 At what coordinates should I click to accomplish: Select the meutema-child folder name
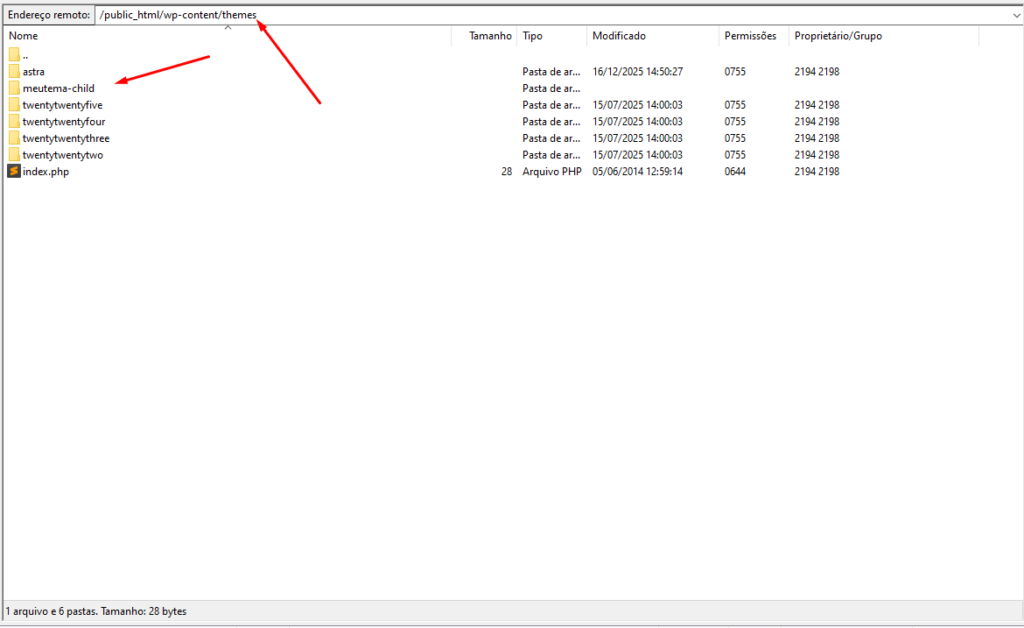click(x=58, y=88)
